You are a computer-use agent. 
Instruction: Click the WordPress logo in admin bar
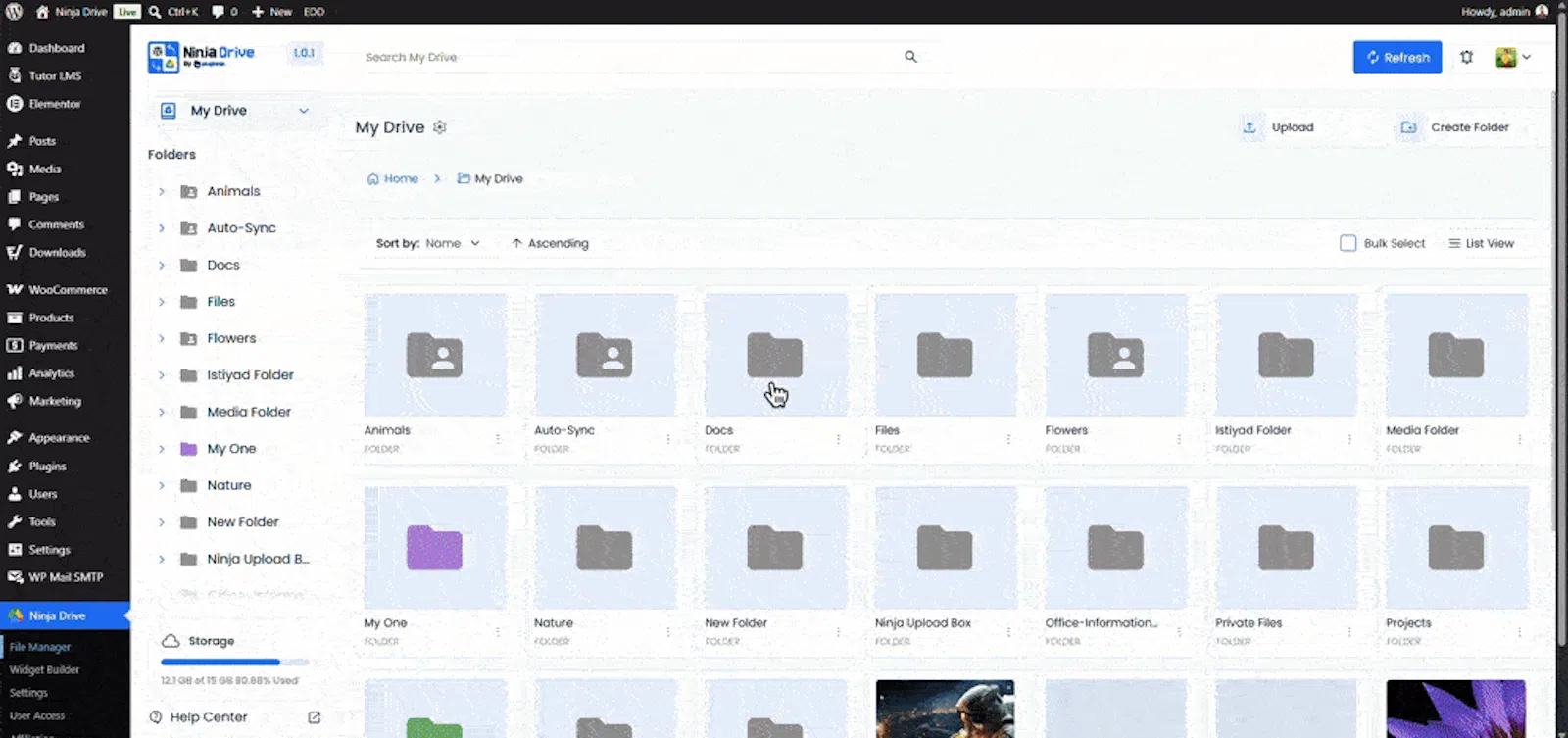[14, 12]
